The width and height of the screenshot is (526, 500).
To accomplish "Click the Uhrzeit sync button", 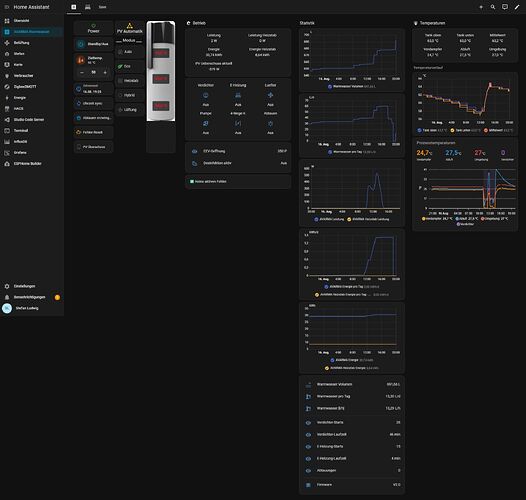I will (x=94, y=103).
